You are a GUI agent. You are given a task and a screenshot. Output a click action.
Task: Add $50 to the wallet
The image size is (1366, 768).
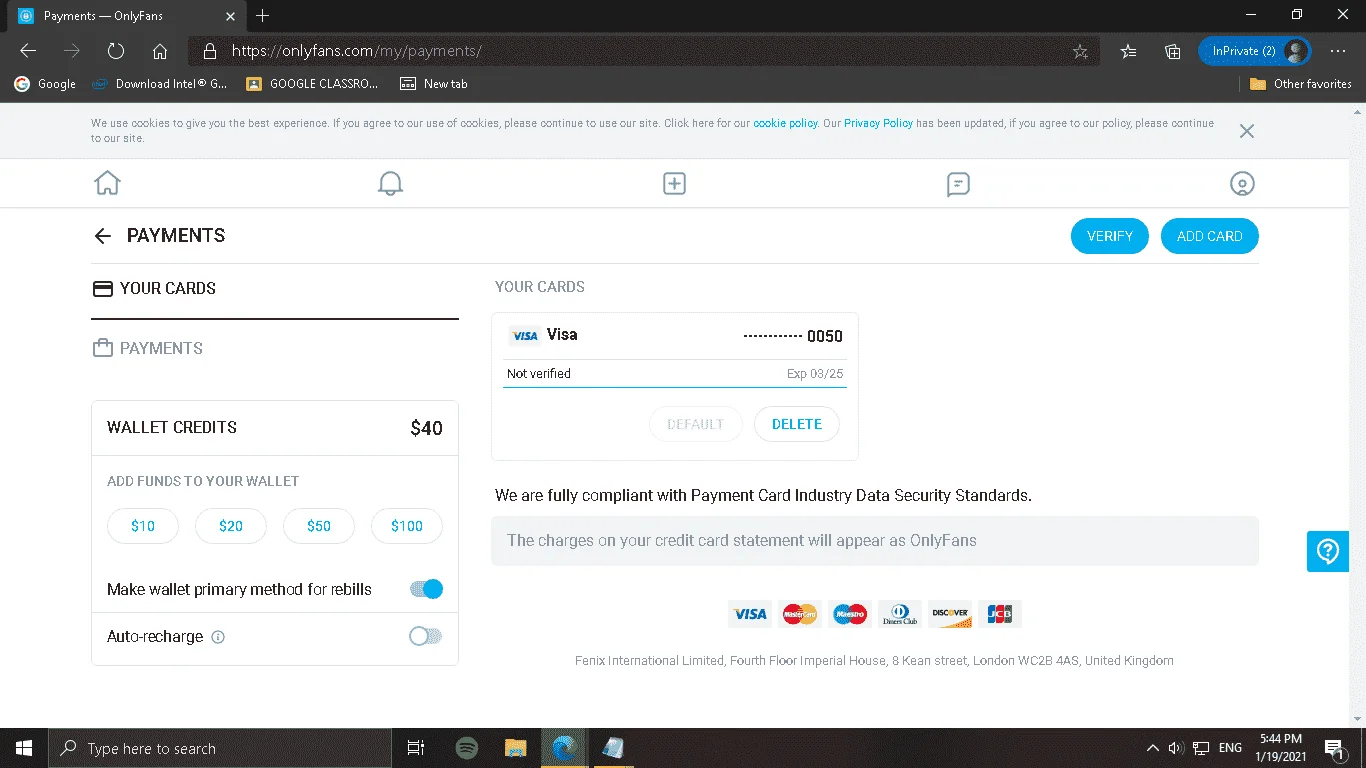tap(319, 526)
